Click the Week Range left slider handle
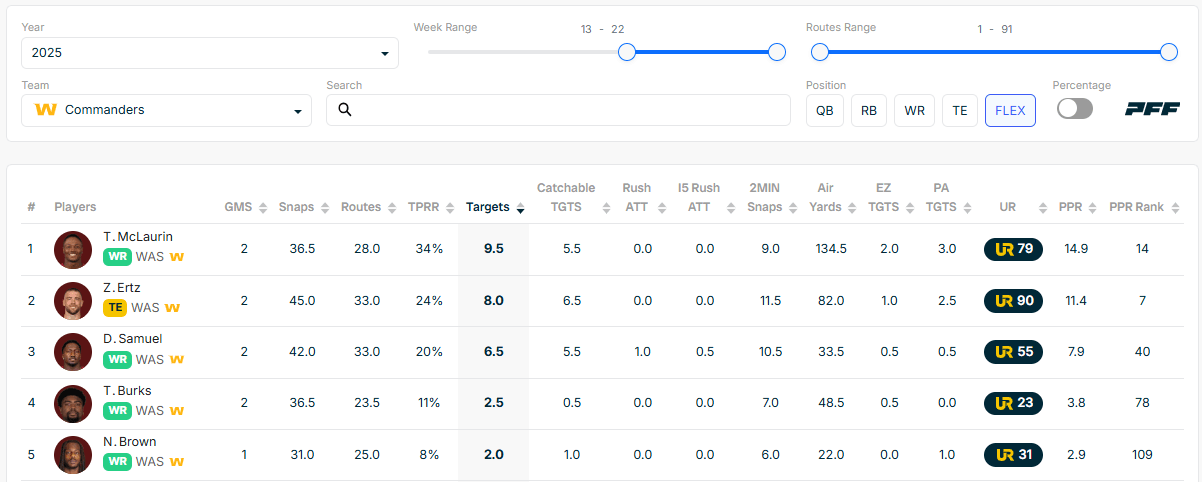1202x482 pixels. coord(627,52)
